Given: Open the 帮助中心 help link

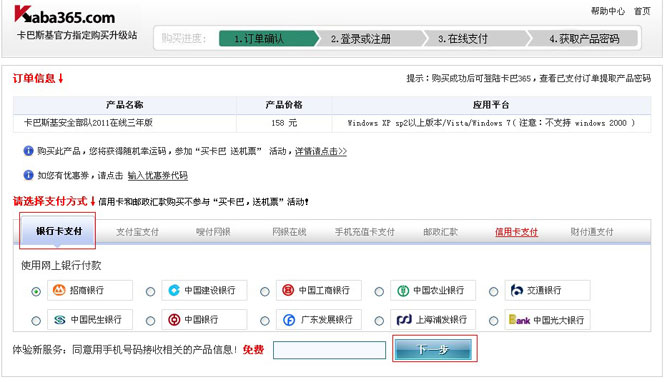Looking at the screenshot, I should click(x=608, y=11).
